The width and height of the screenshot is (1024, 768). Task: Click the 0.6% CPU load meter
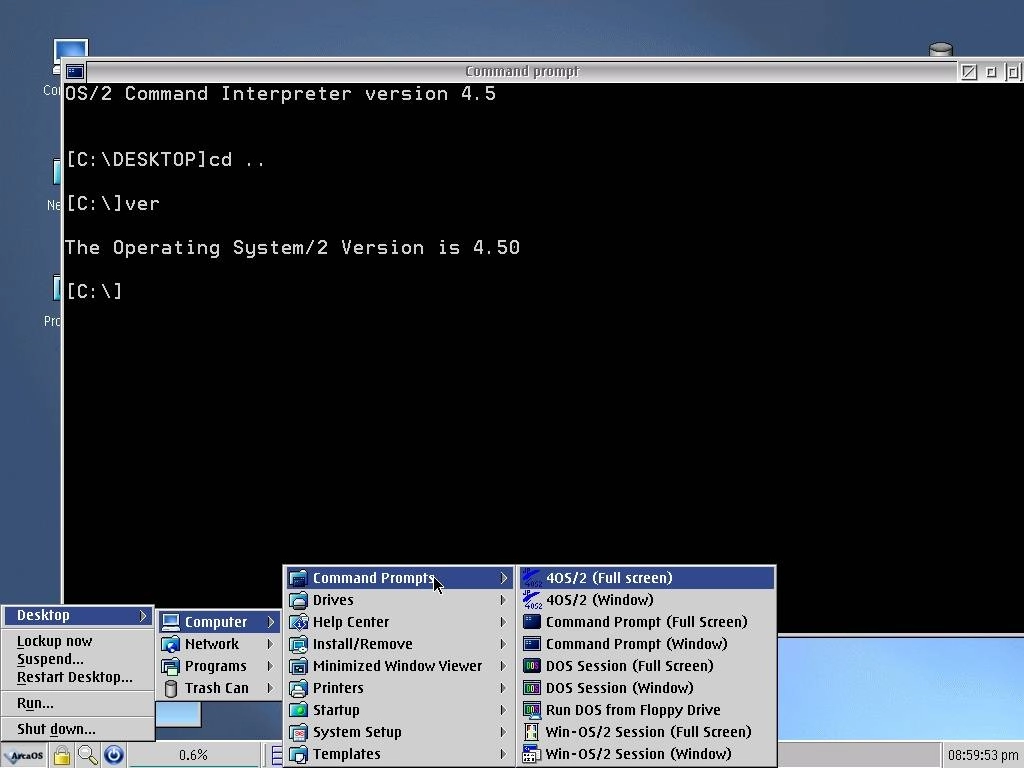[193, 756]
